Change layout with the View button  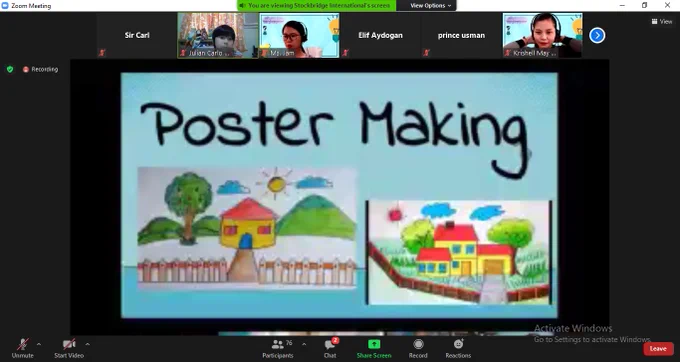661,21
